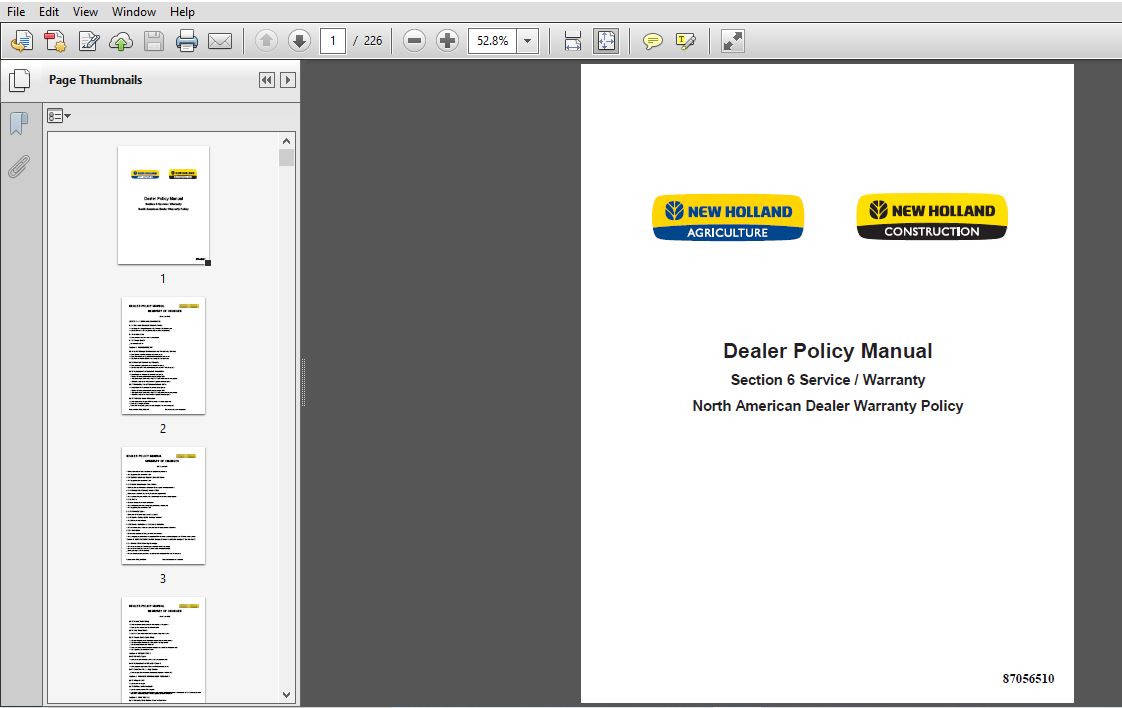Open the View menu
Screen dimensions: 1122x708
point(85,11)
